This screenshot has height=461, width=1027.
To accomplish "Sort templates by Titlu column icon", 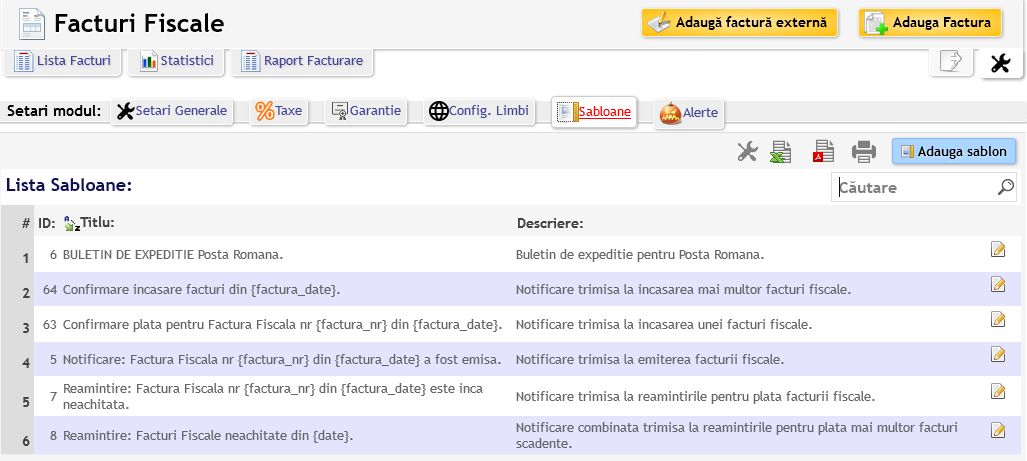I will click(71, 224).
